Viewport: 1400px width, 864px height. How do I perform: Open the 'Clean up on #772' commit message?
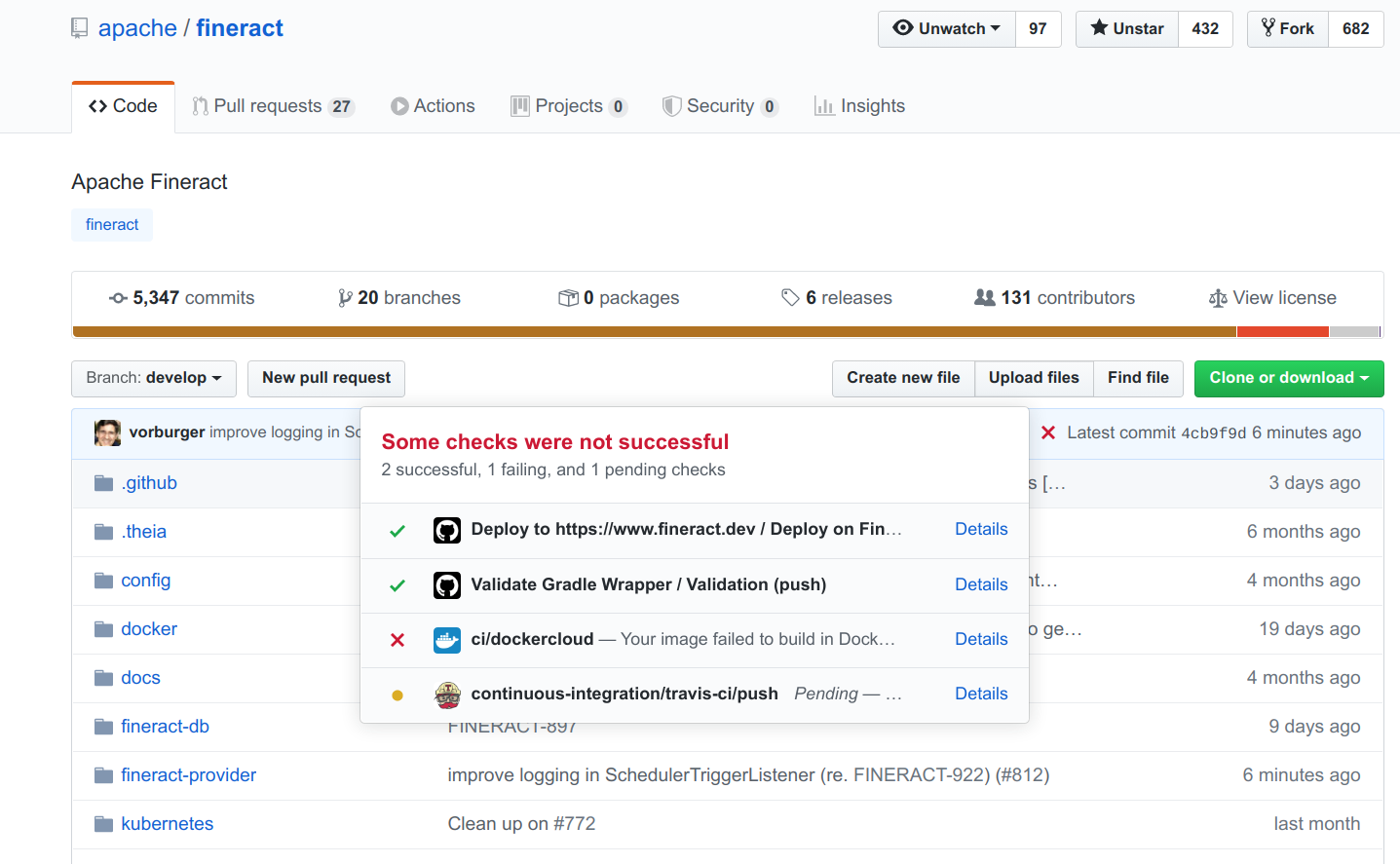pos(521,824)
